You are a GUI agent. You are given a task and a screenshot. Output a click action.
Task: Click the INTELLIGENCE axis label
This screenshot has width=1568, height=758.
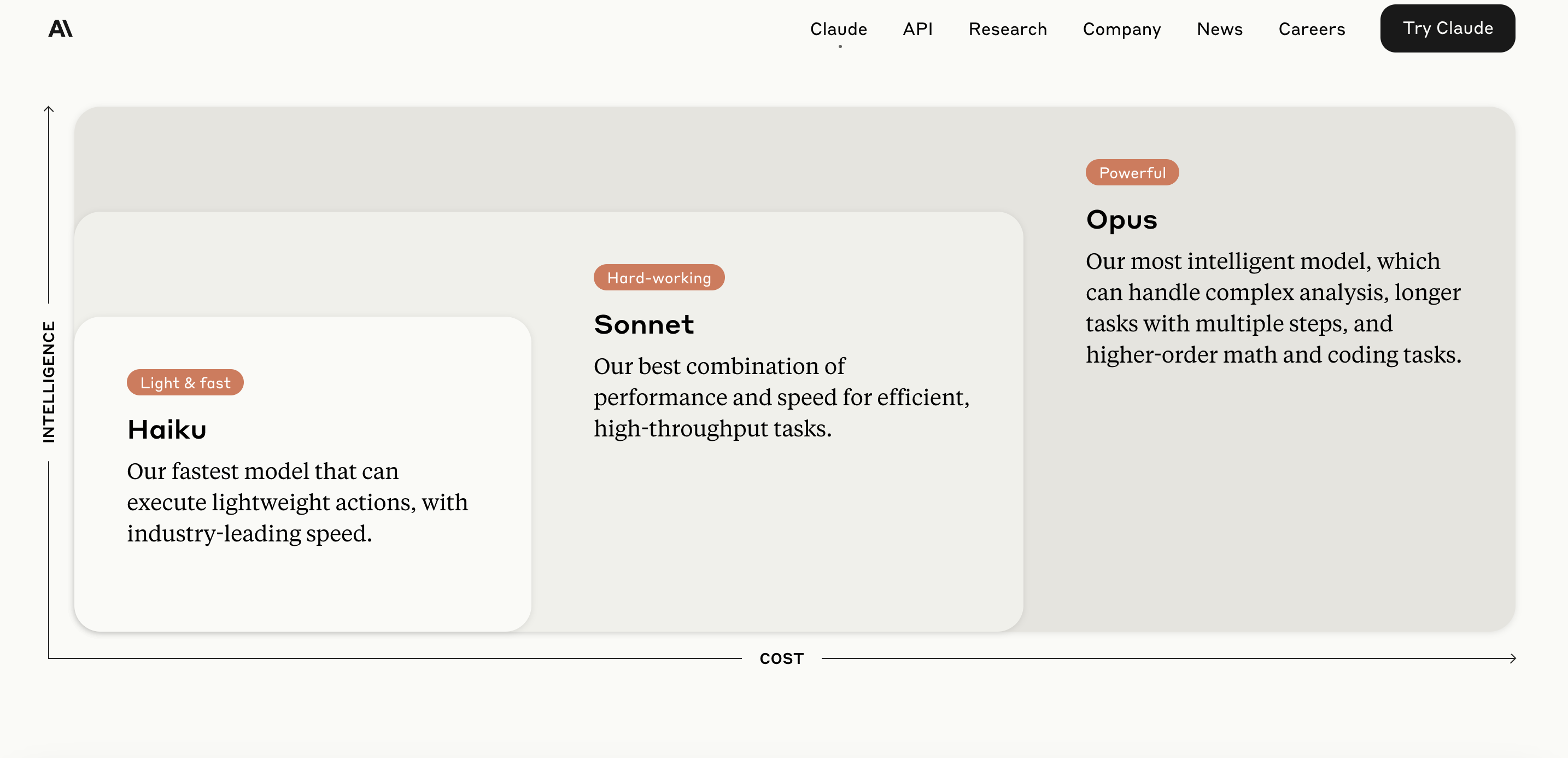point(49,382)
